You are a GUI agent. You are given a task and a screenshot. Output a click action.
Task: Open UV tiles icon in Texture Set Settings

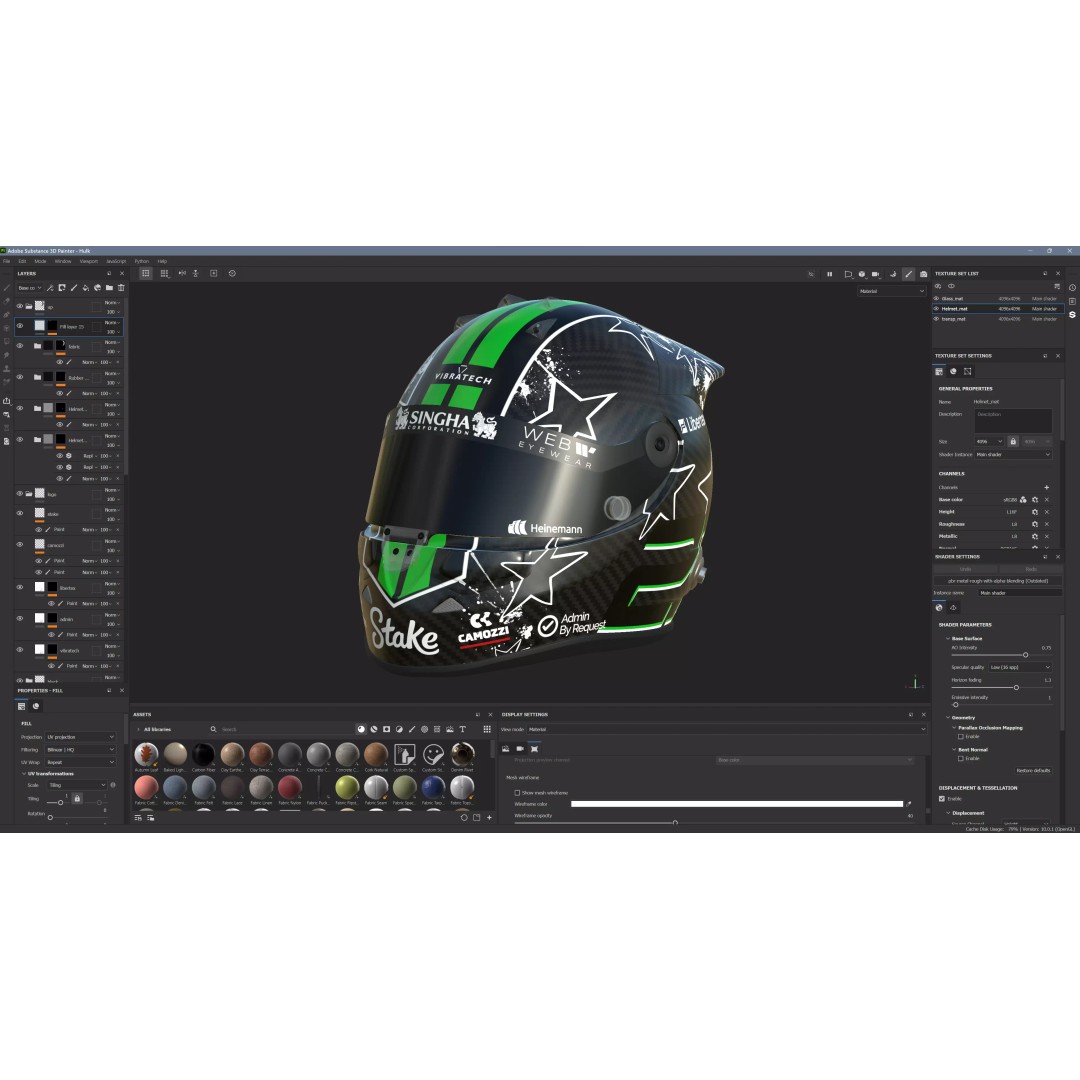(968, 371)
